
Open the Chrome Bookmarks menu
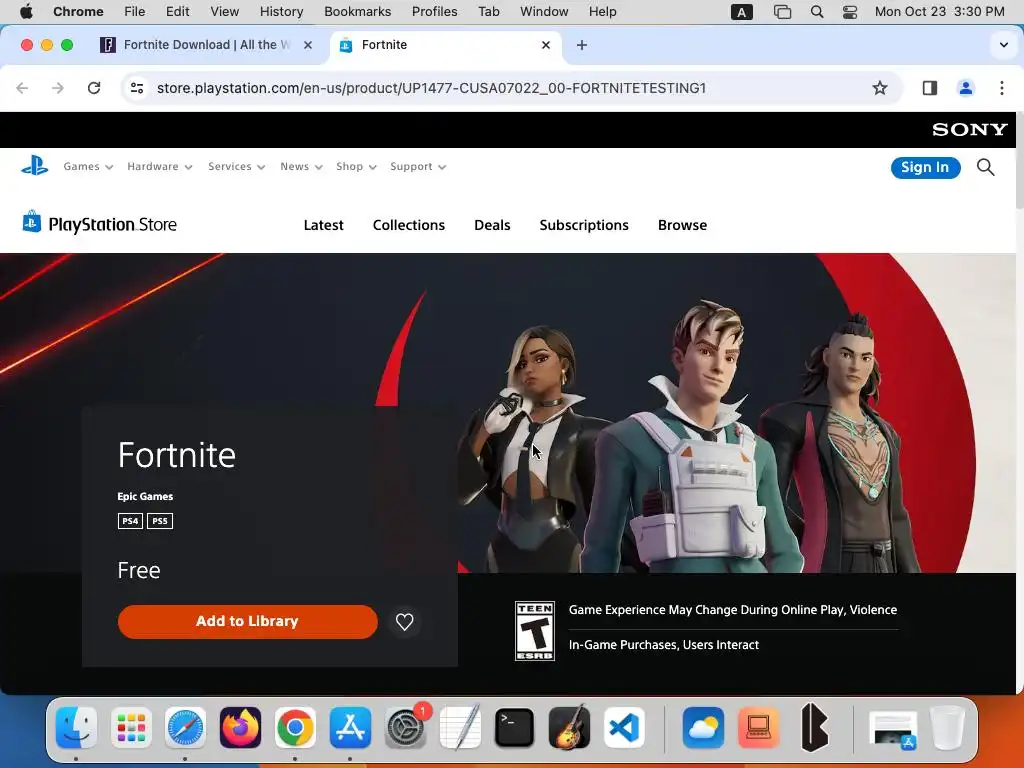[x=357, y=12]
